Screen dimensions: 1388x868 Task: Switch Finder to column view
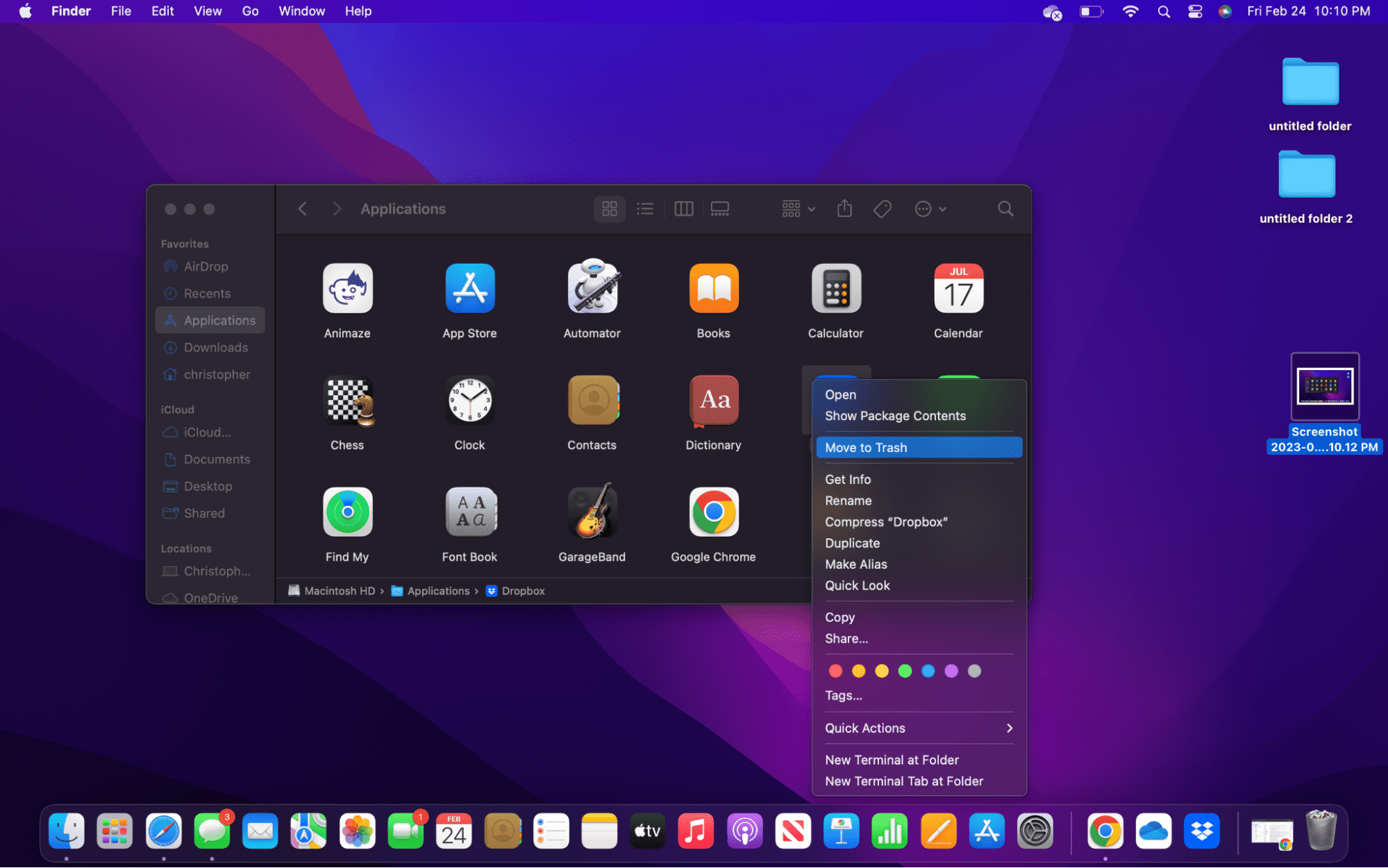tap(683, 208)
